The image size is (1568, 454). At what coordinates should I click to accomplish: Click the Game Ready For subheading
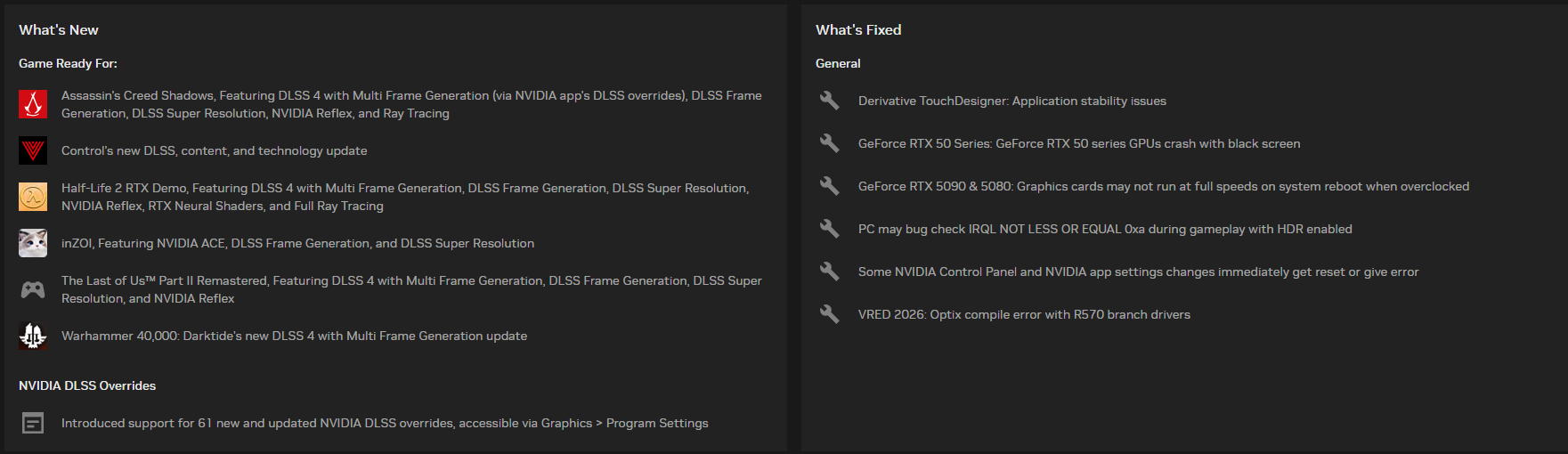pos(68,63)
